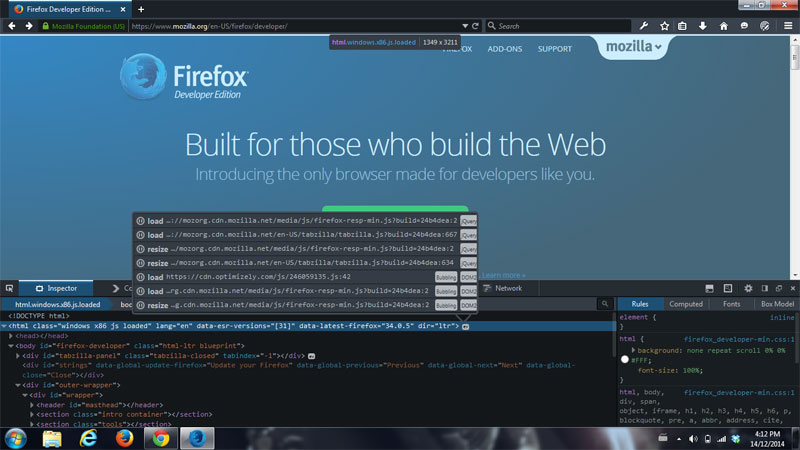This screenshot has height=450, width=800.
Task: Open developer tools wrench icon in toolbar
Action: (x=644, y=26)
